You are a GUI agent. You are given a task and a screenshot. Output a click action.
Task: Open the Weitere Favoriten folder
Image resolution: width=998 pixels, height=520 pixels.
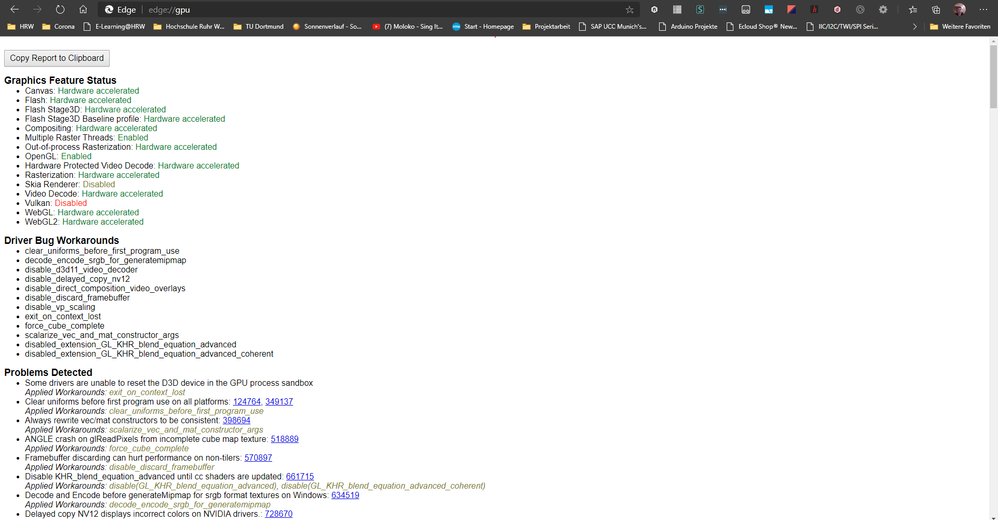pyautogui.click(x=960, y=27)
